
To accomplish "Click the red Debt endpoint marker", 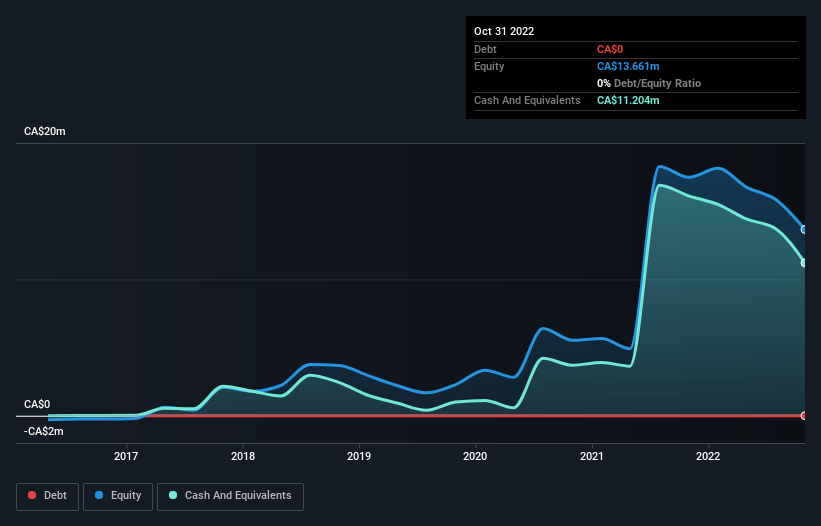I will (804, 416).
